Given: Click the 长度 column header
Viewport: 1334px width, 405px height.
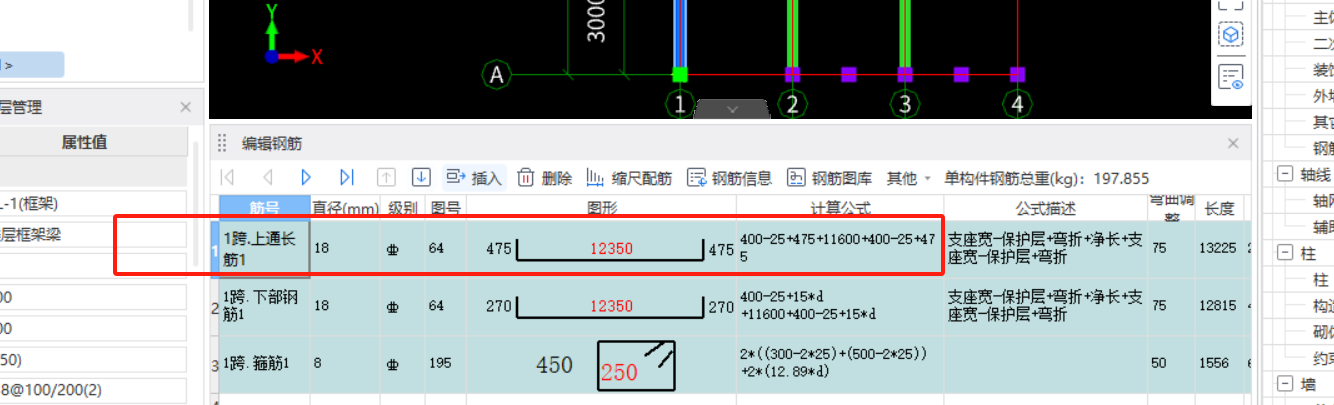Looking at the screenshot, I should [x=1220, y=208].
